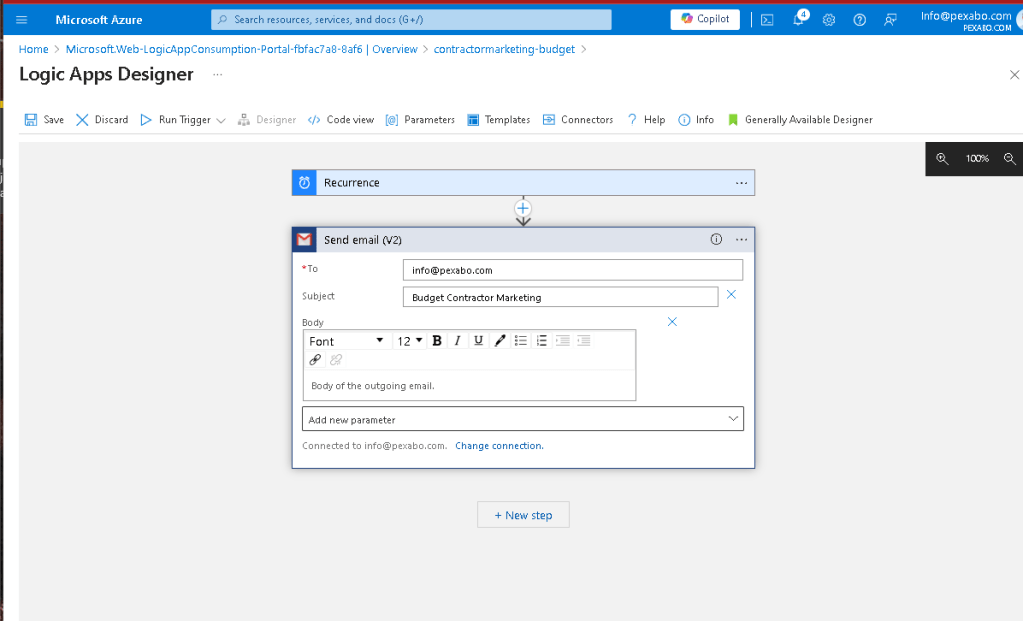
Task: Toggle bold formatting
Action: tap(437, 341)
